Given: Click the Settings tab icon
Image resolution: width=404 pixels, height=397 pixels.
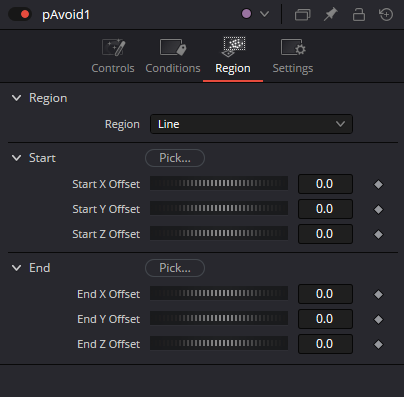Looking at the screenshot, I should point(293,48).
